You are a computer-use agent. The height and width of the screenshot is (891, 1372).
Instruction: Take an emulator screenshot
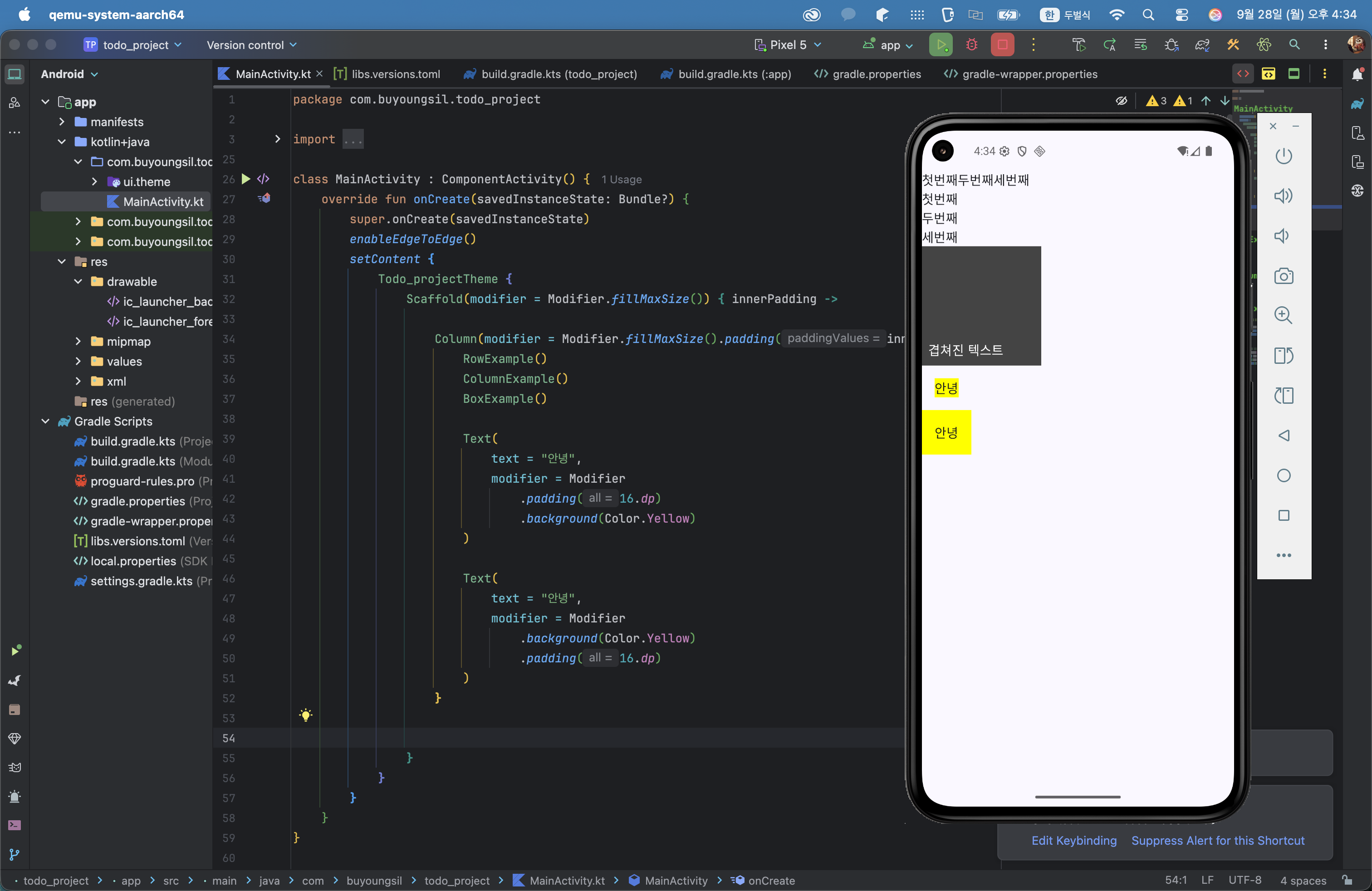[1283, 276]
